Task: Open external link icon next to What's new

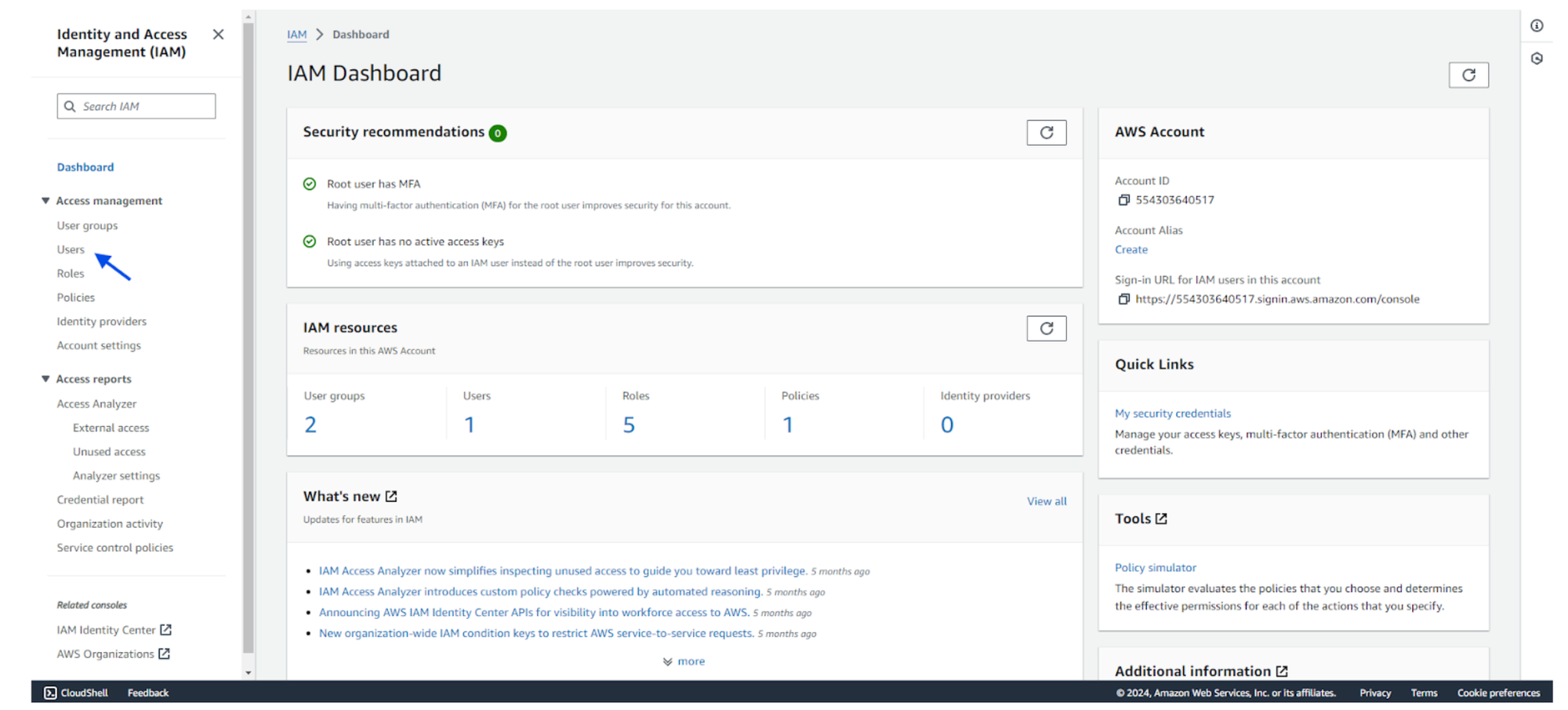Action: click(391, 497)
